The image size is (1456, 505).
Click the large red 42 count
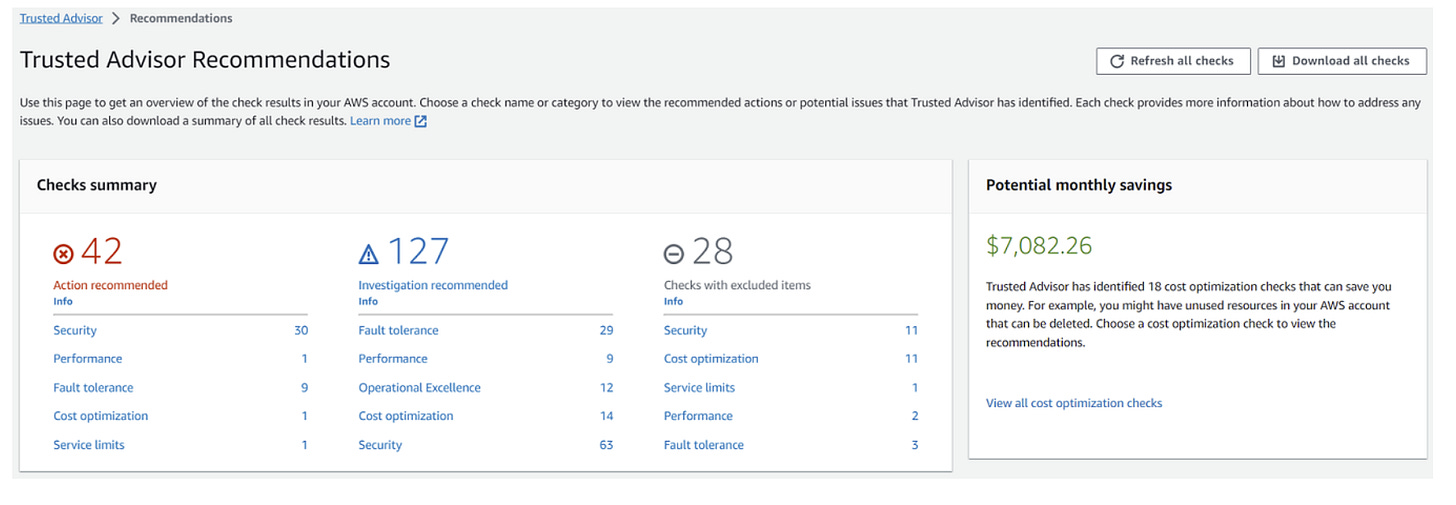tap(101, 252)
